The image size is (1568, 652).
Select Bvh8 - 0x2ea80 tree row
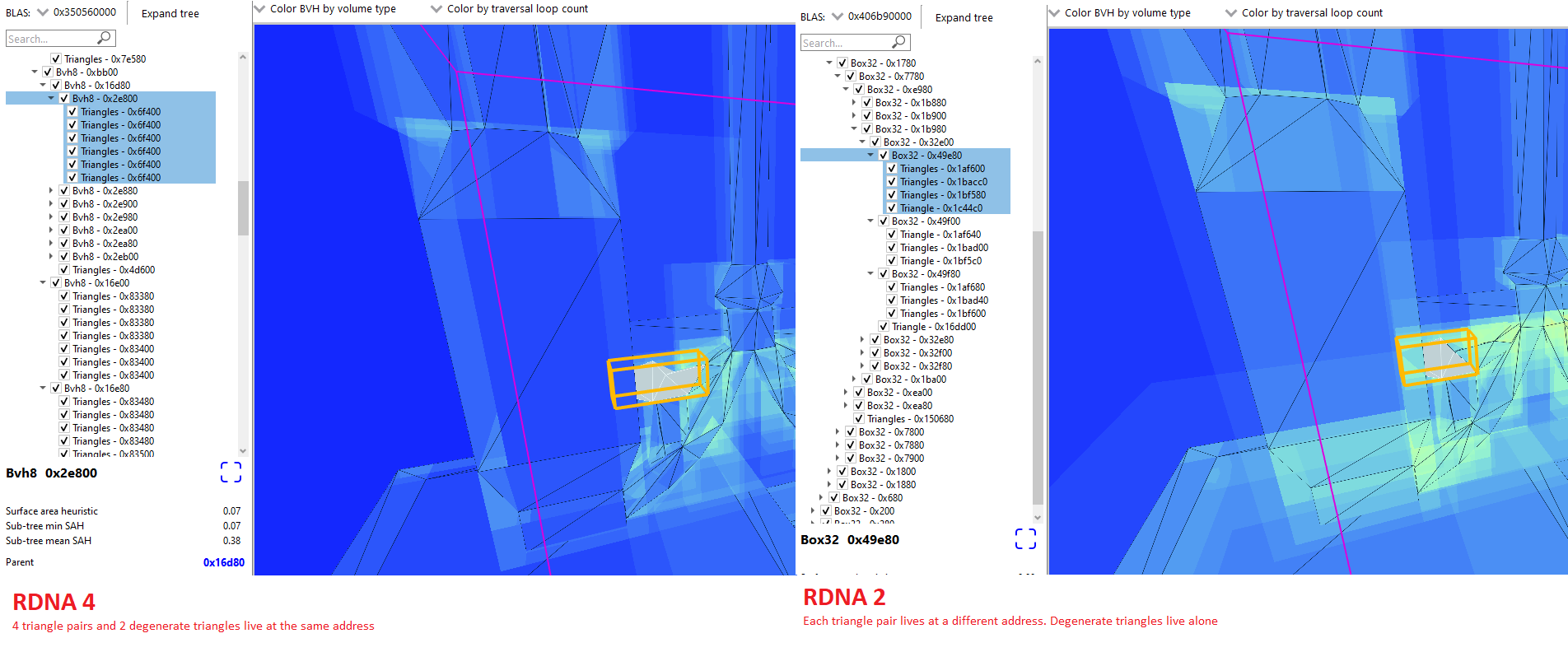[x=105, y=244]
